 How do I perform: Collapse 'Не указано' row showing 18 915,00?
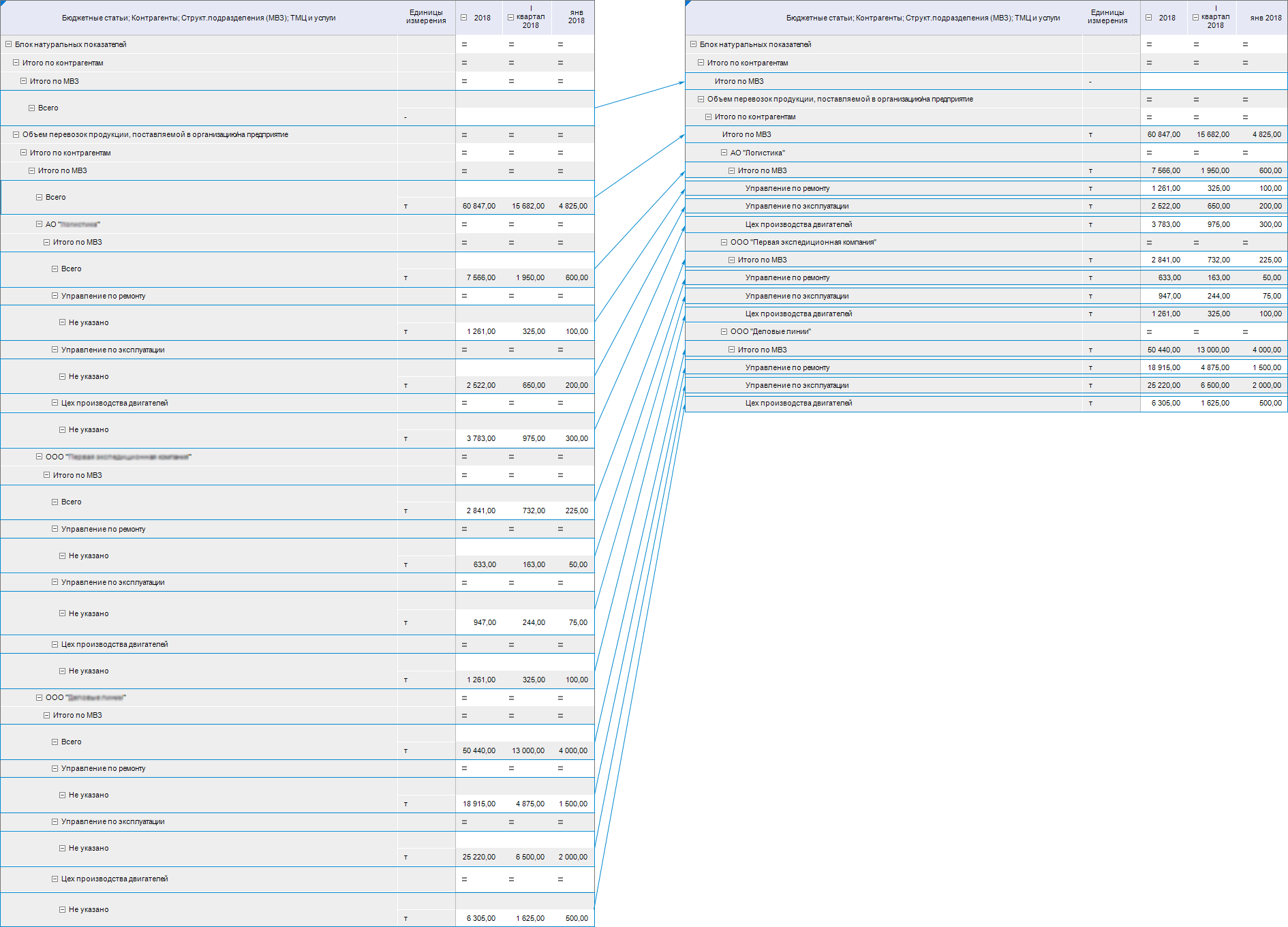[x=63, y=795]
